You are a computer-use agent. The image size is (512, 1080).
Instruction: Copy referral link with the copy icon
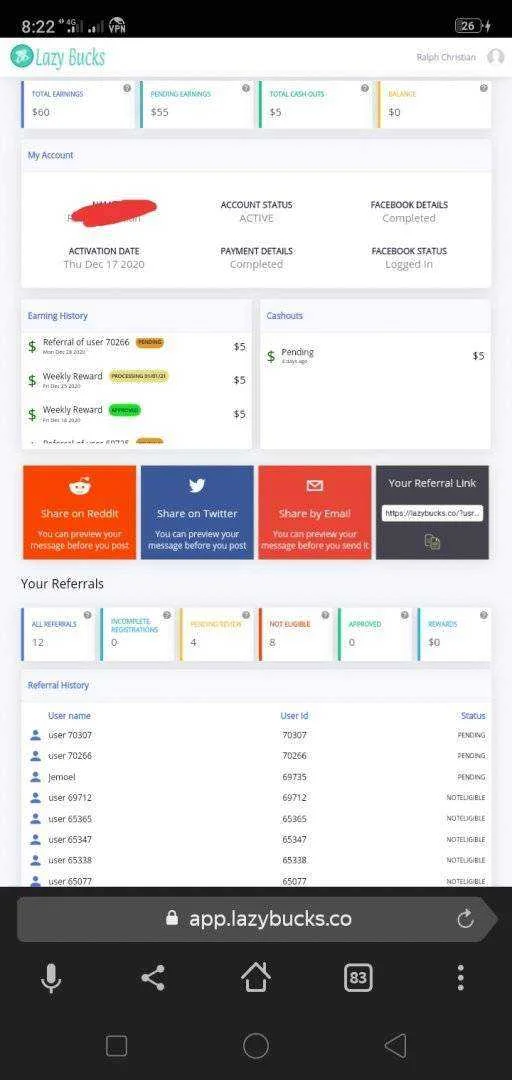point(432,541)
